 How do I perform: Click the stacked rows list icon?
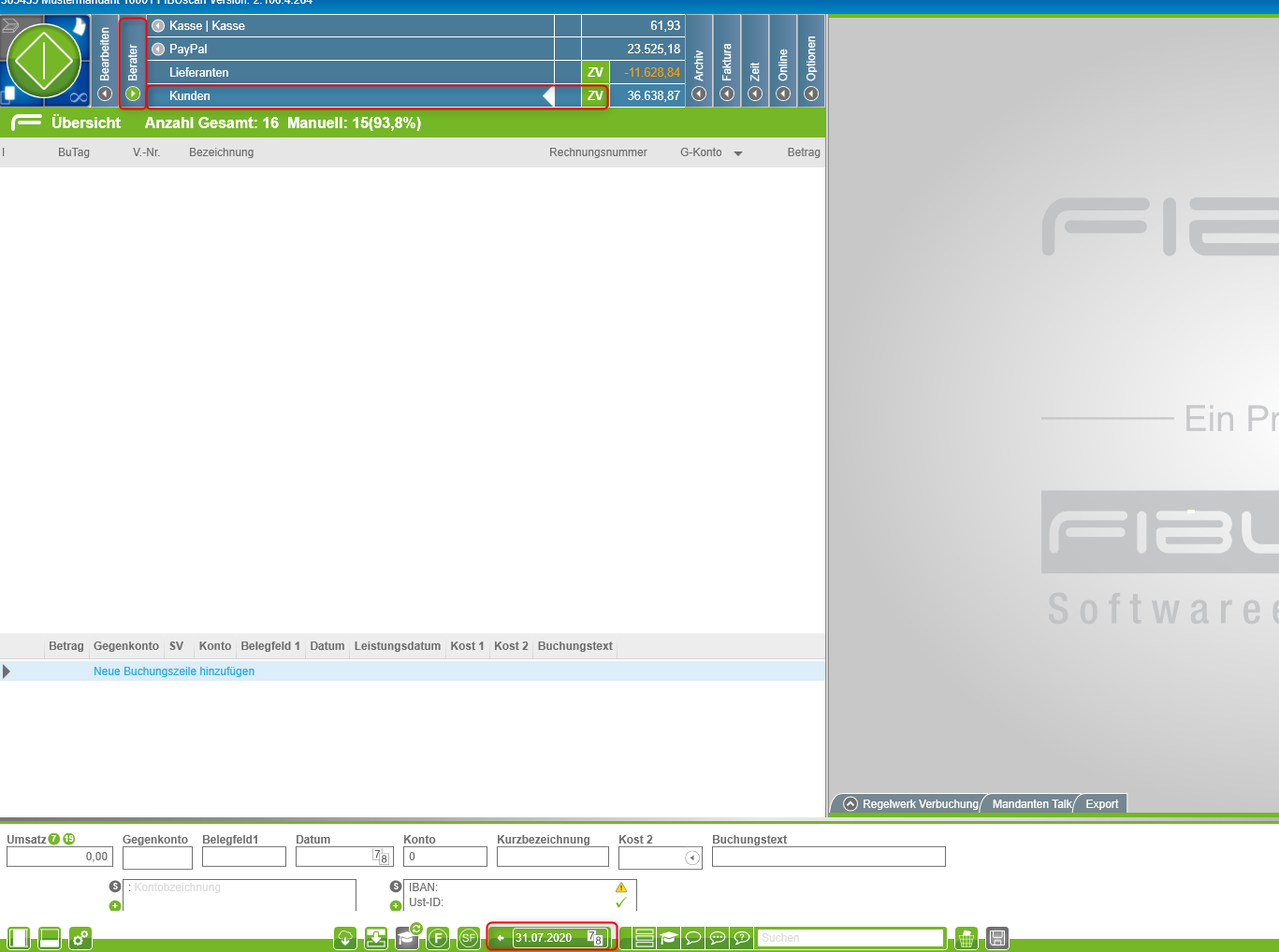(x=645, y=938)
